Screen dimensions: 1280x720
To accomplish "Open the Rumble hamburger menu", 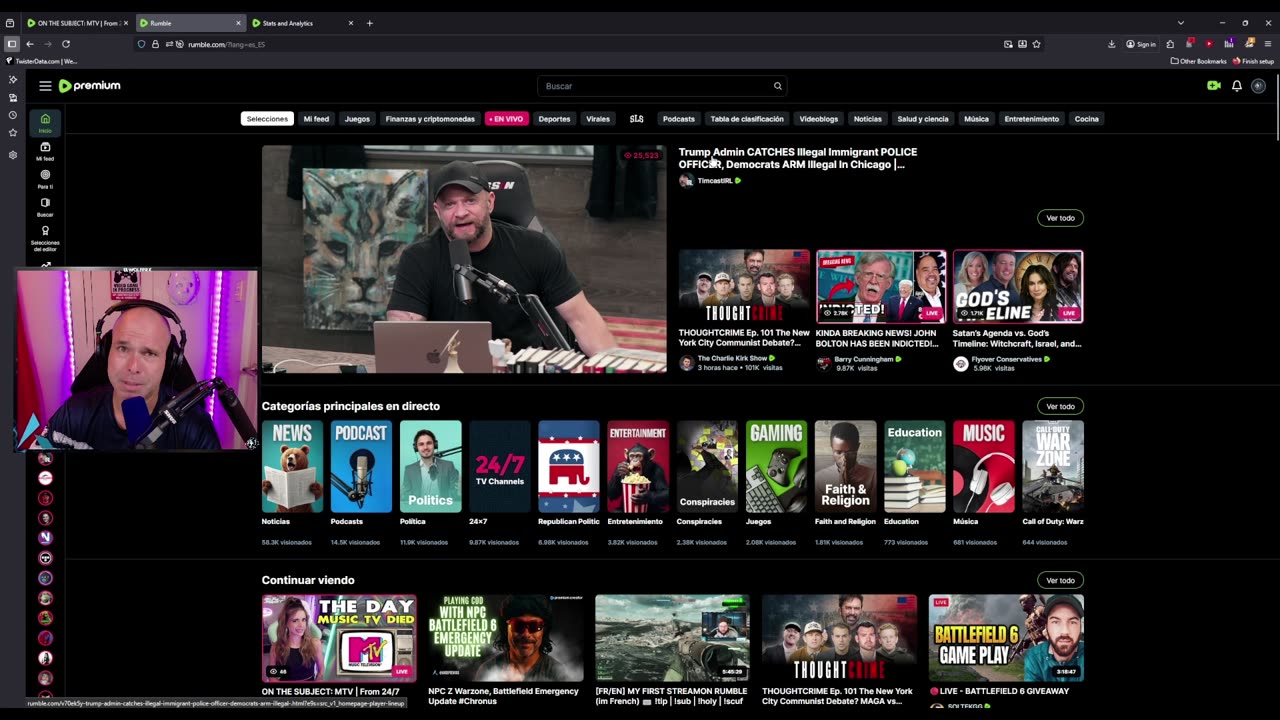I will click(x=45, y=86).
